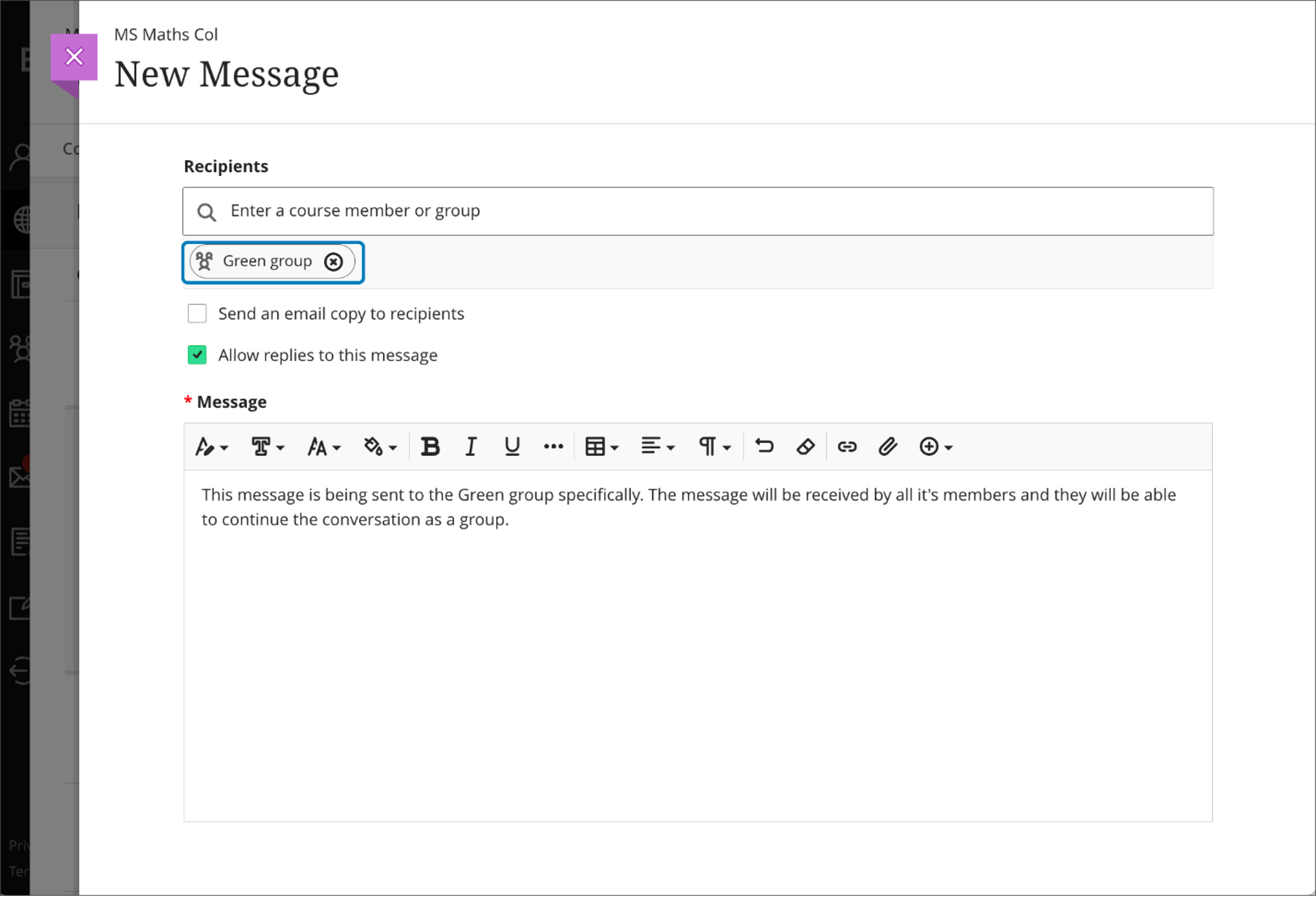Click the Italic formatting icon
This screenshot has height=898, width=1316.
point(470,447)
